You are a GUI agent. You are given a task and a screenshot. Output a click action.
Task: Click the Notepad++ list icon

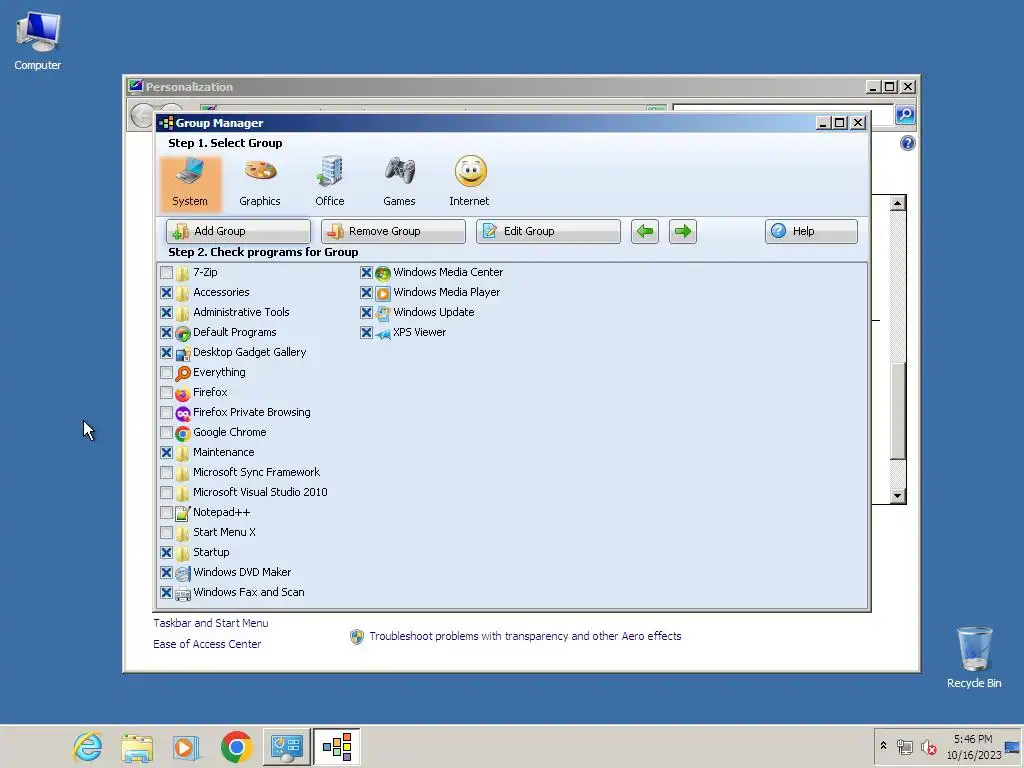click(183, 513)
